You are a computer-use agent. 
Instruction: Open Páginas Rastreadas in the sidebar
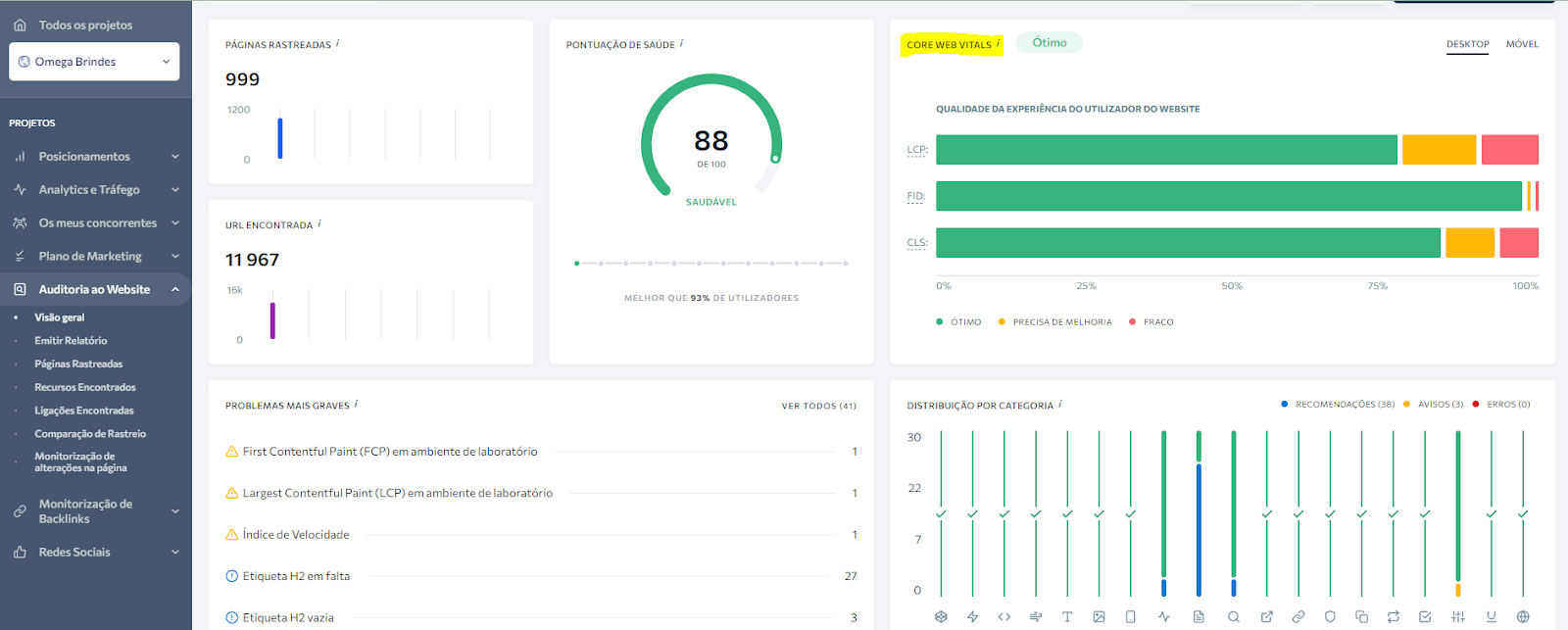pos(78,363)
